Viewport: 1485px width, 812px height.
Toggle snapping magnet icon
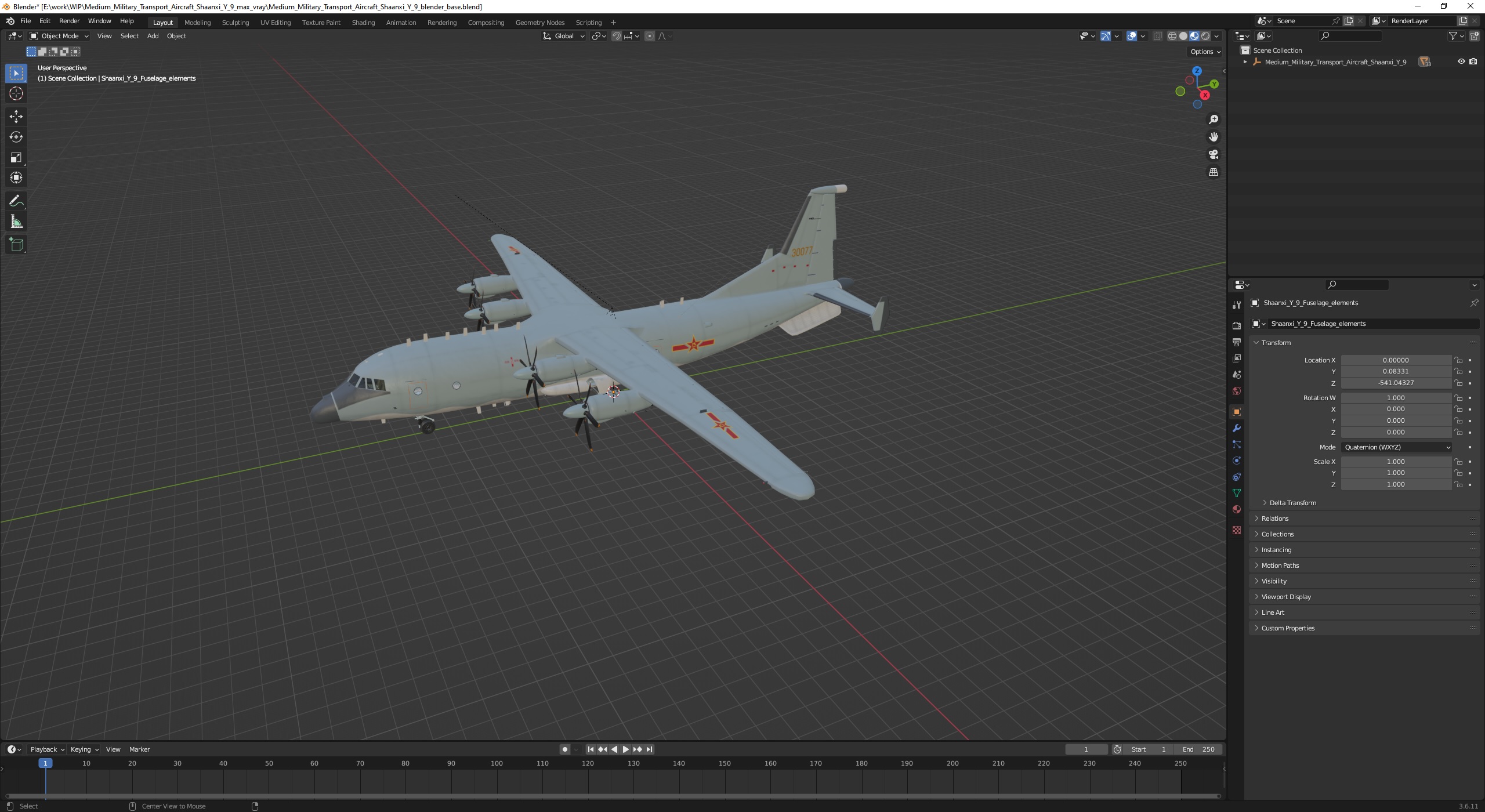click(616, 36)
